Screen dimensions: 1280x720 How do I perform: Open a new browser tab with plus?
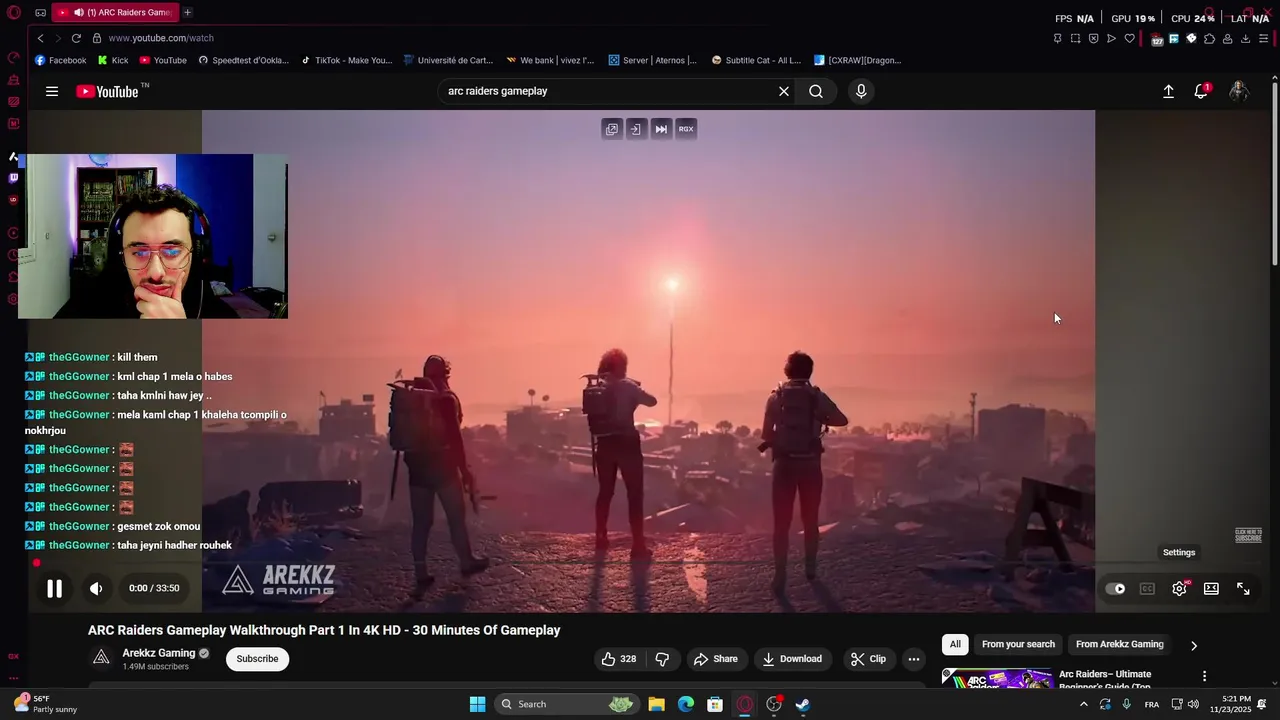(187, 12)
